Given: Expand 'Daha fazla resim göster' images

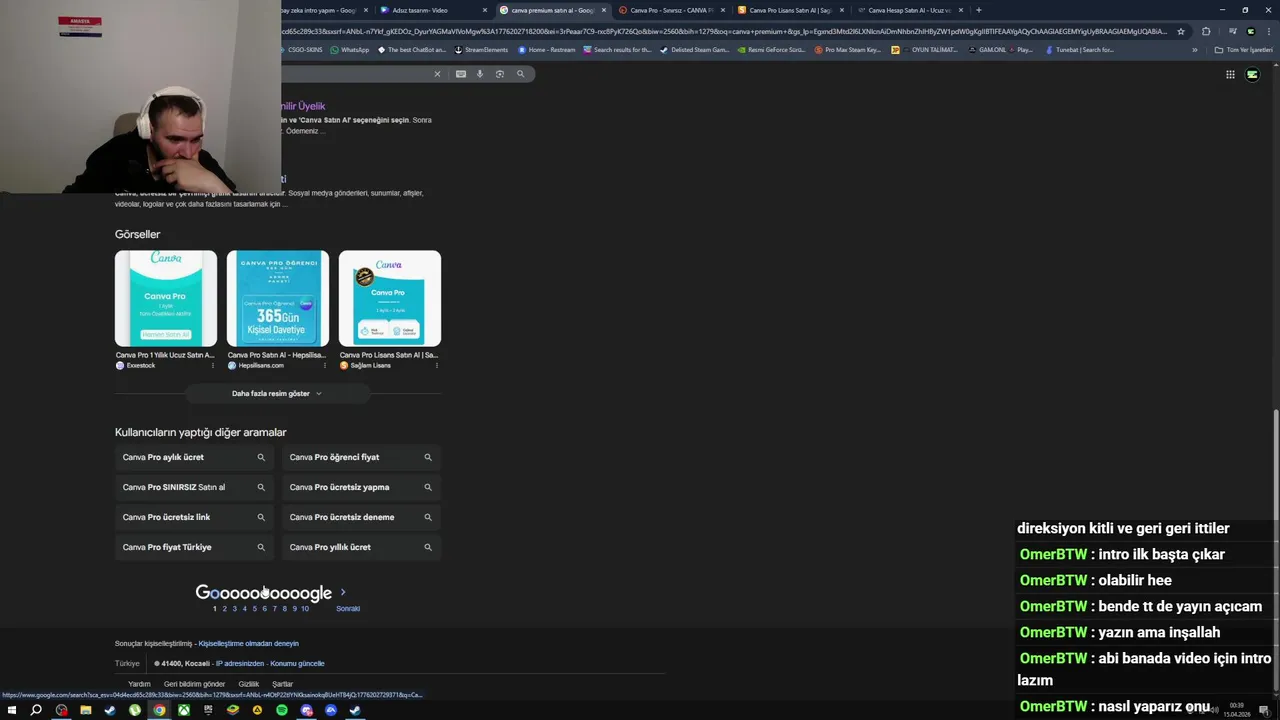Looking at the screenshot, I should 277,394.
